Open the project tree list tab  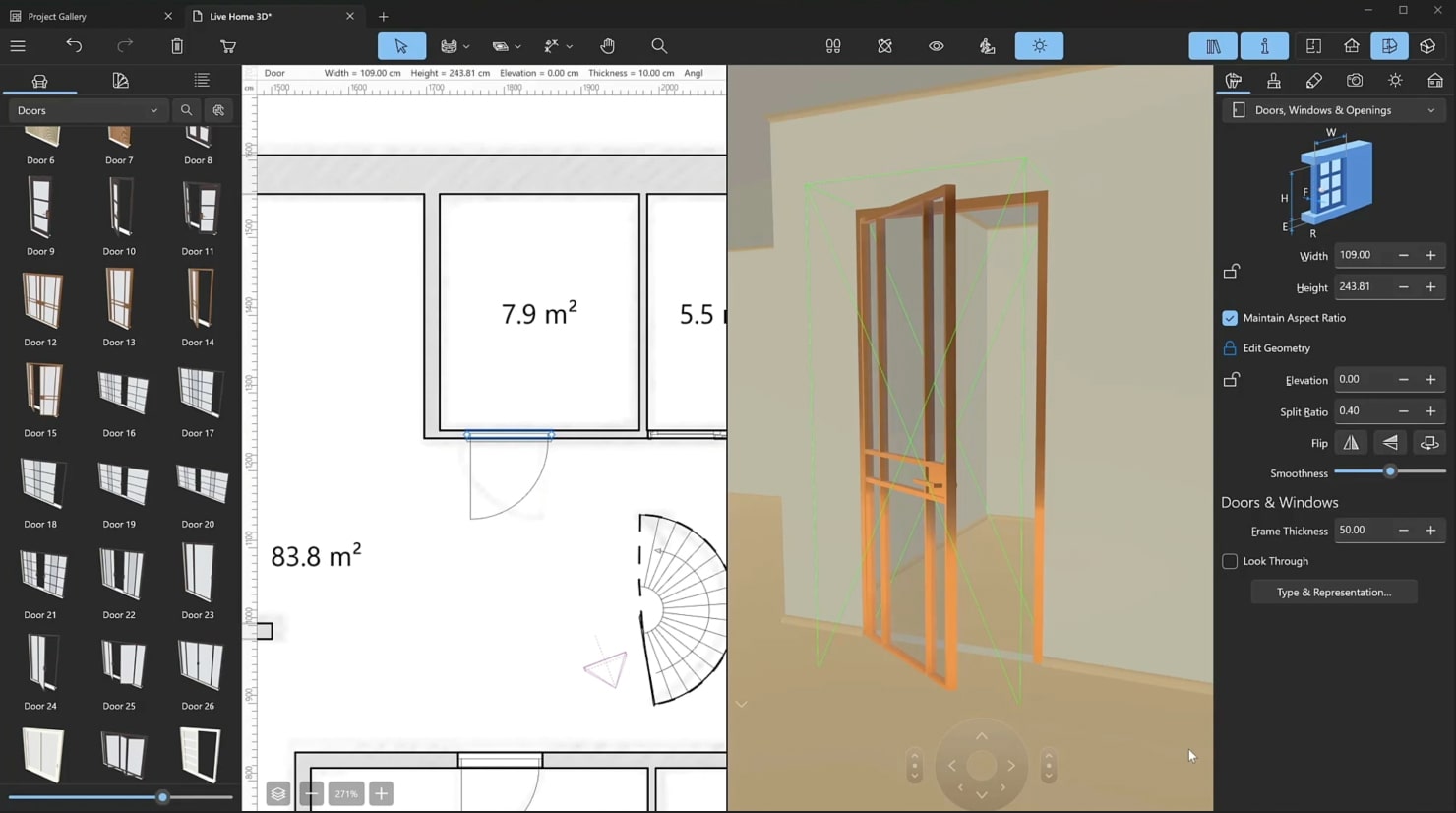pos(202,81)
